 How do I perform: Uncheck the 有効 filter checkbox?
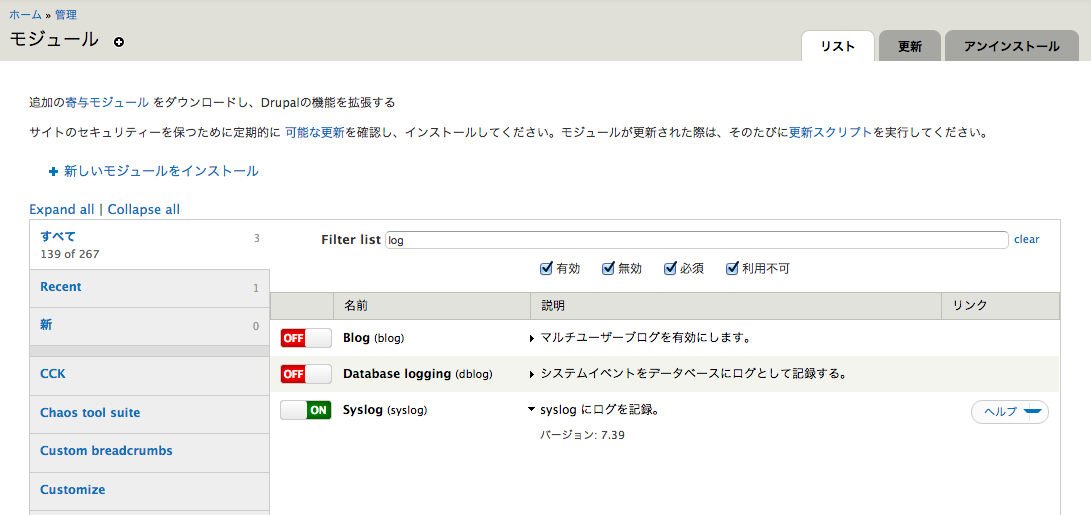click(546, 268)
